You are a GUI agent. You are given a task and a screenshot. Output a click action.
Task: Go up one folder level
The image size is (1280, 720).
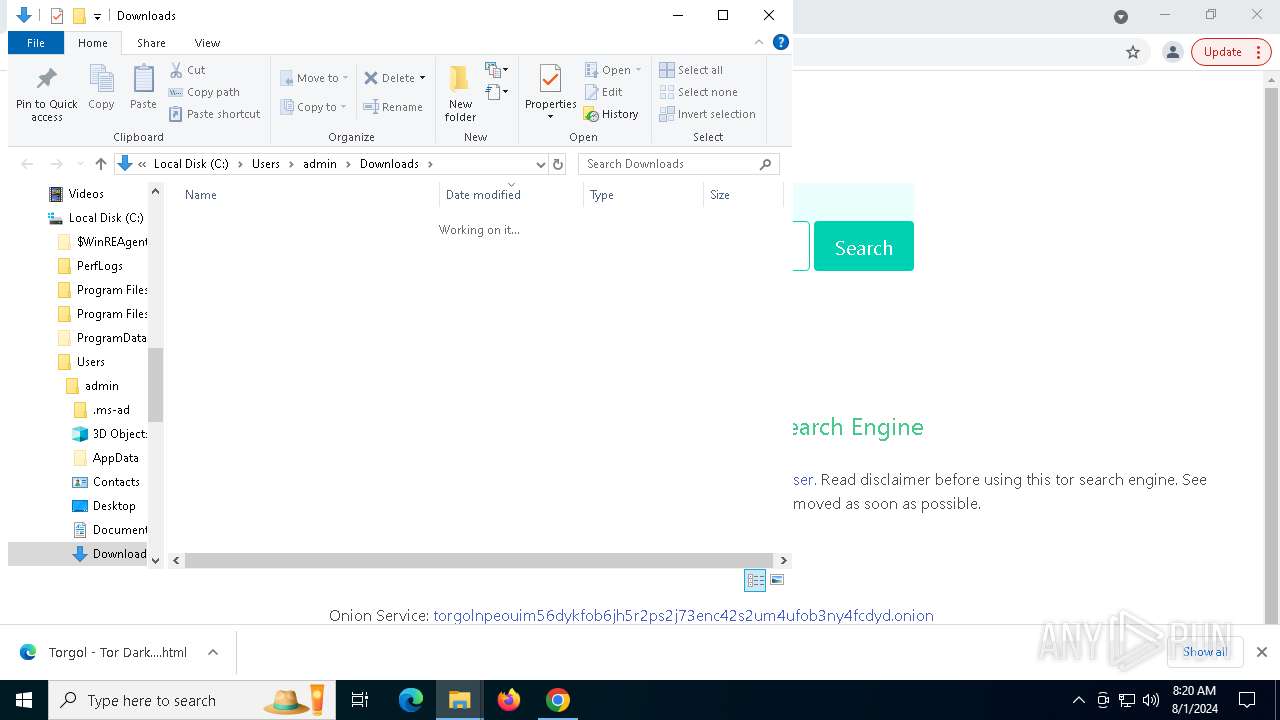coord(100,164)
